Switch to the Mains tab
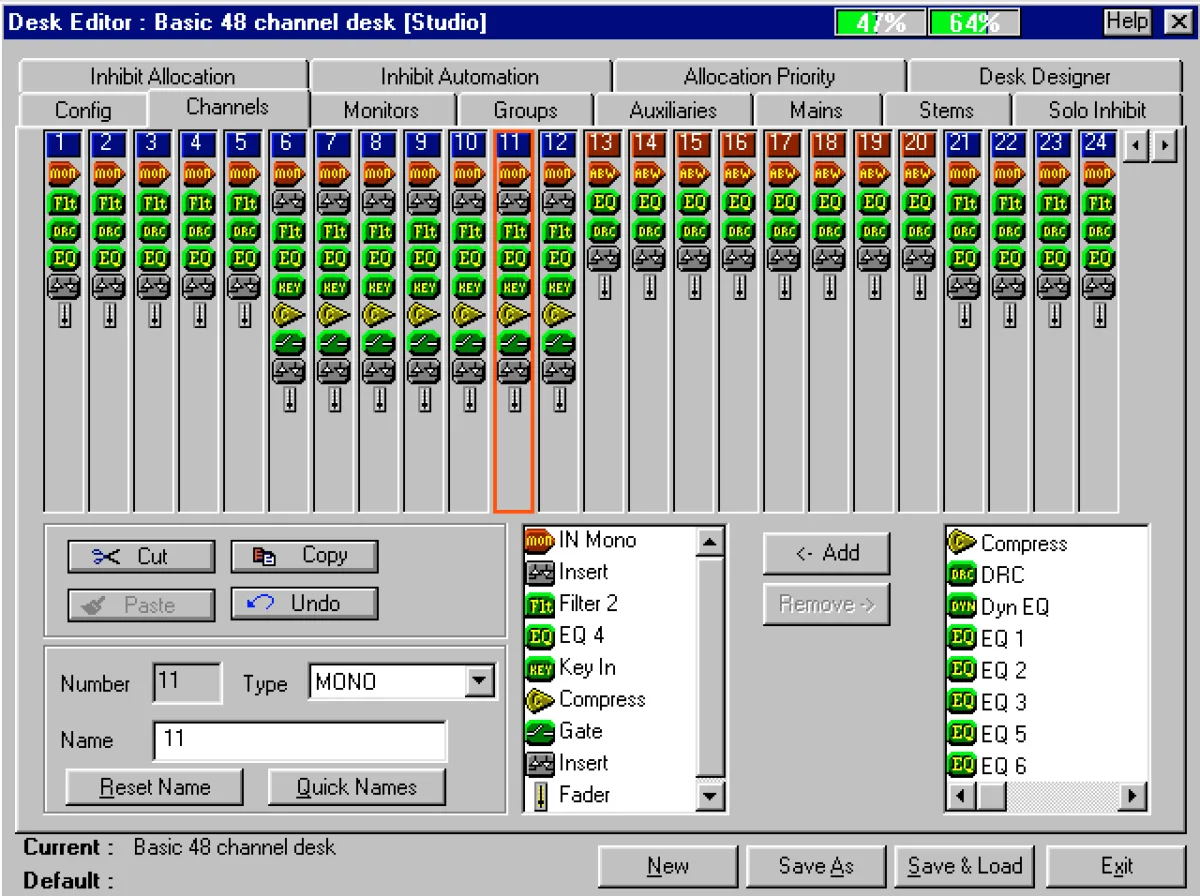The height and width of the screenshot is (896, 1200). click(x=816, y=110)
